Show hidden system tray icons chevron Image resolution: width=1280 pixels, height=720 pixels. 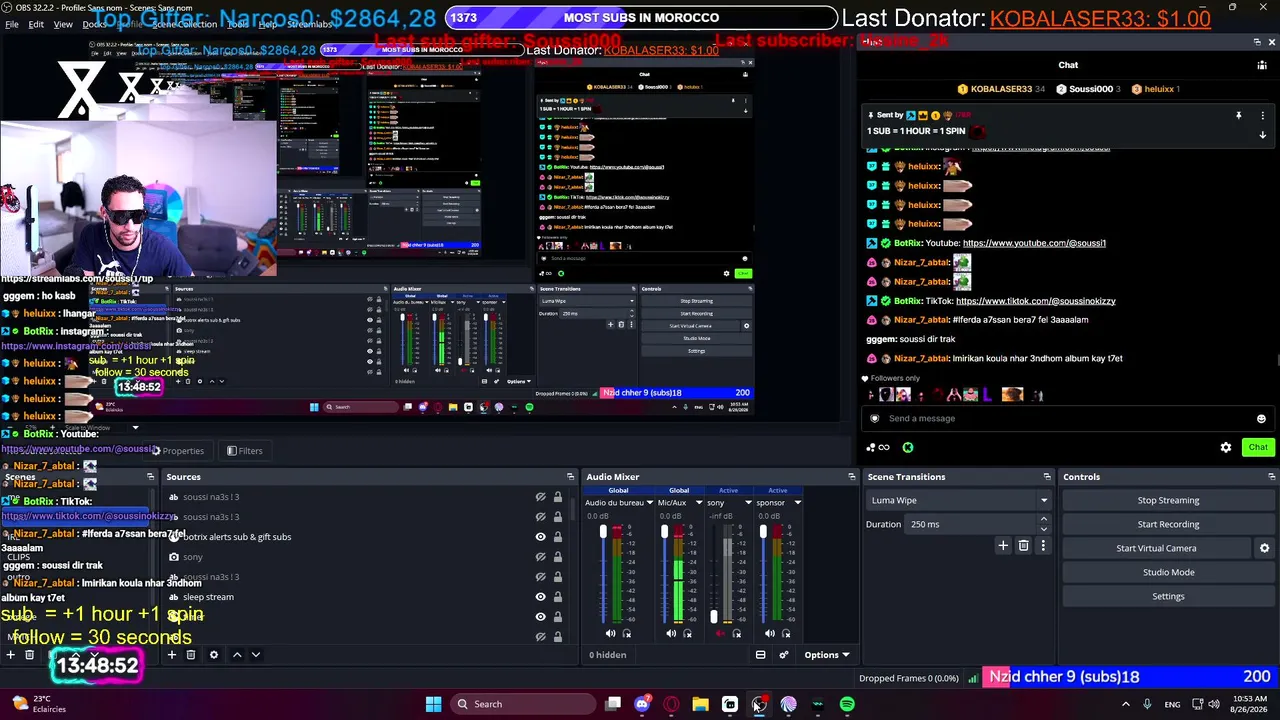coord(1126,704)
